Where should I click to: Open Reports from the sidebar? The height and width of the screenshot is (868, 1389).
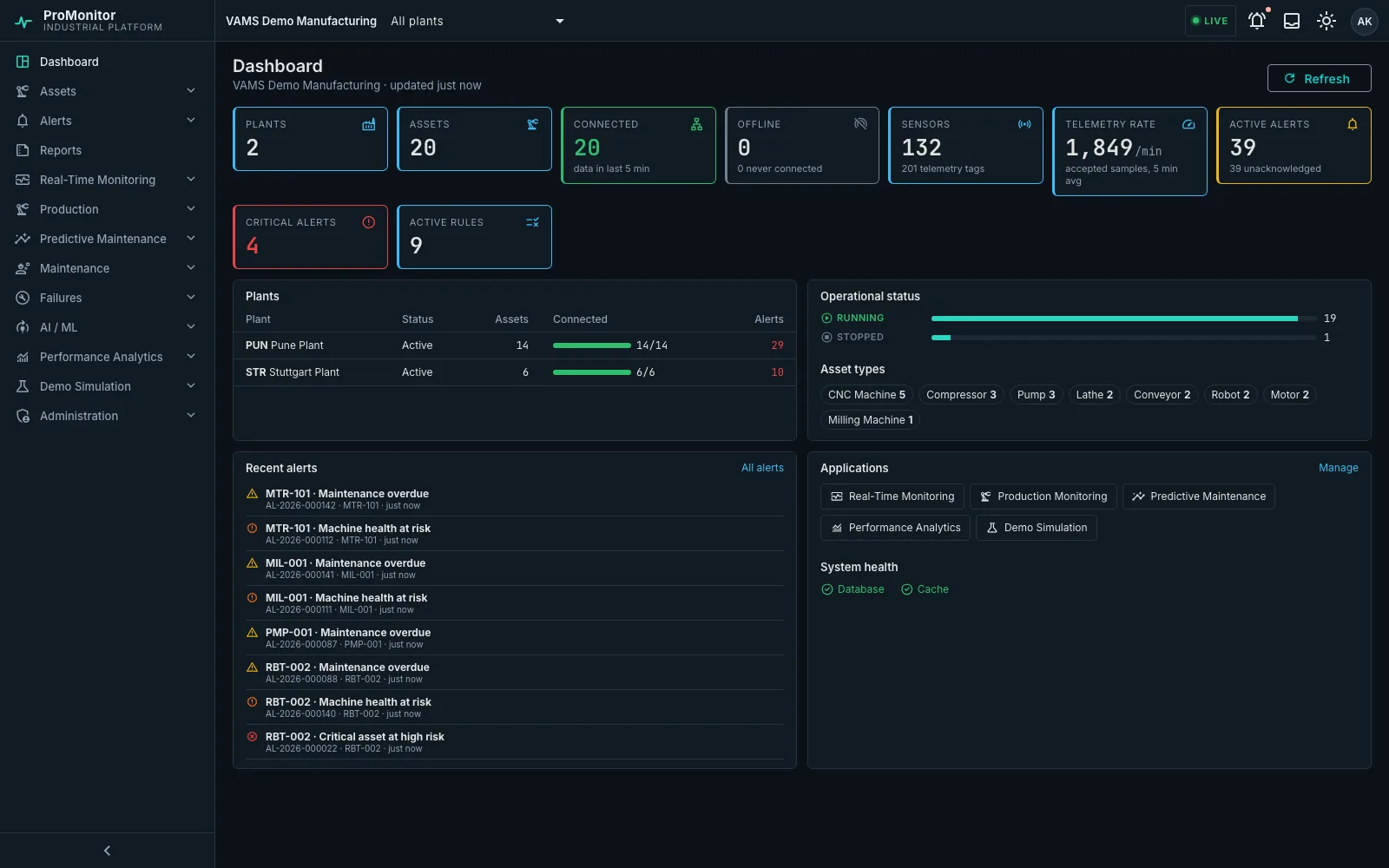[107, 150]
